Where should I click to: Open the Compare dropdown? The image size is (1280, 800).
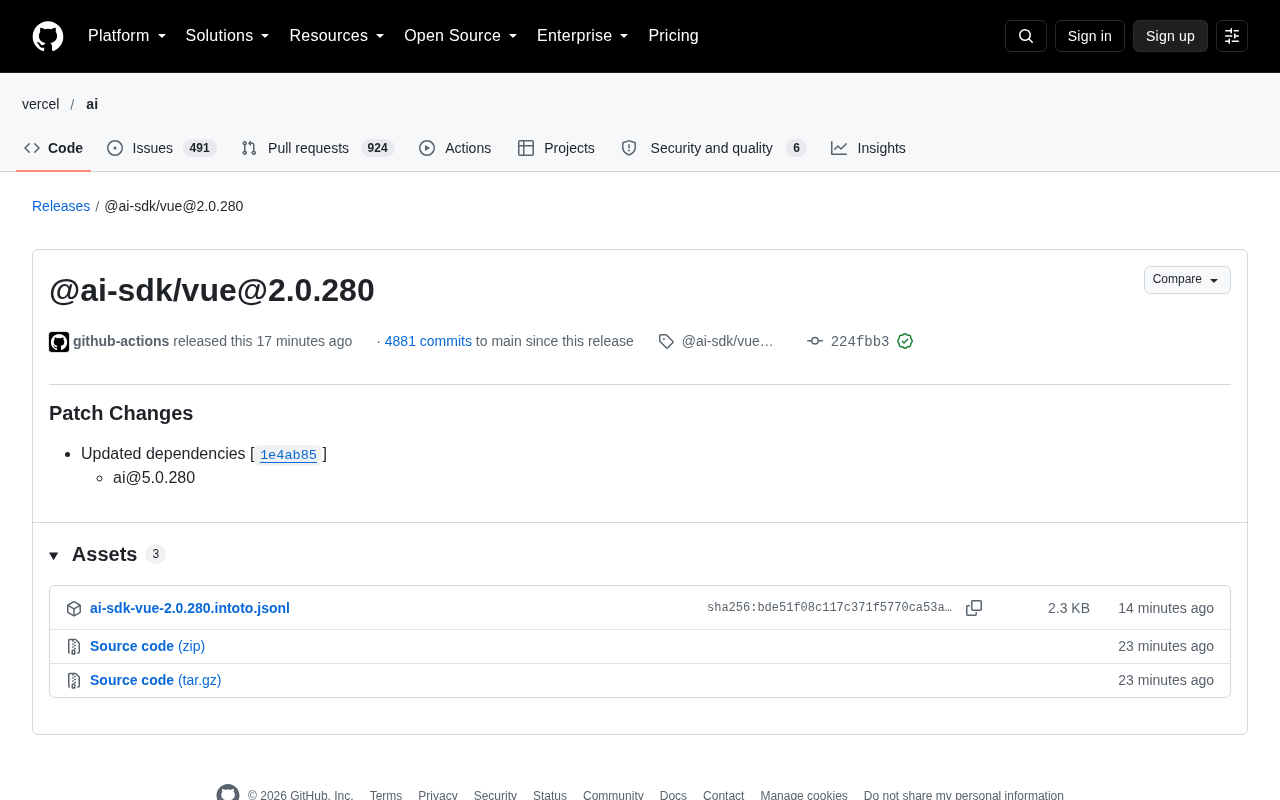click(x=1187, y=280)
